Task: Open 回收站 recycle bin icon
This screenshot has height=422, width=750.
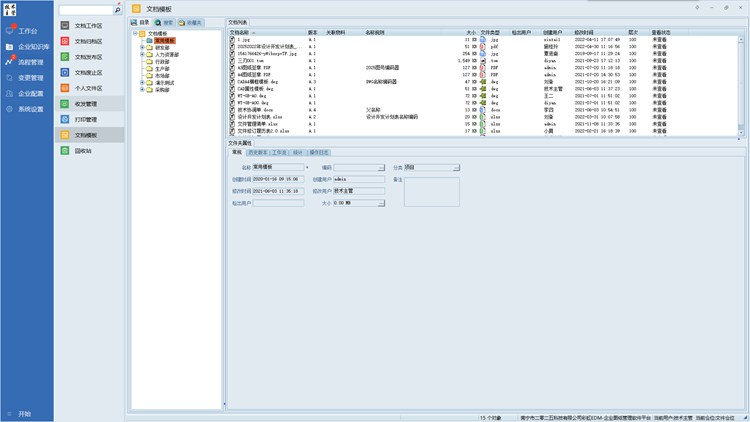Action: pyautogui.click(x=66, y=150)
